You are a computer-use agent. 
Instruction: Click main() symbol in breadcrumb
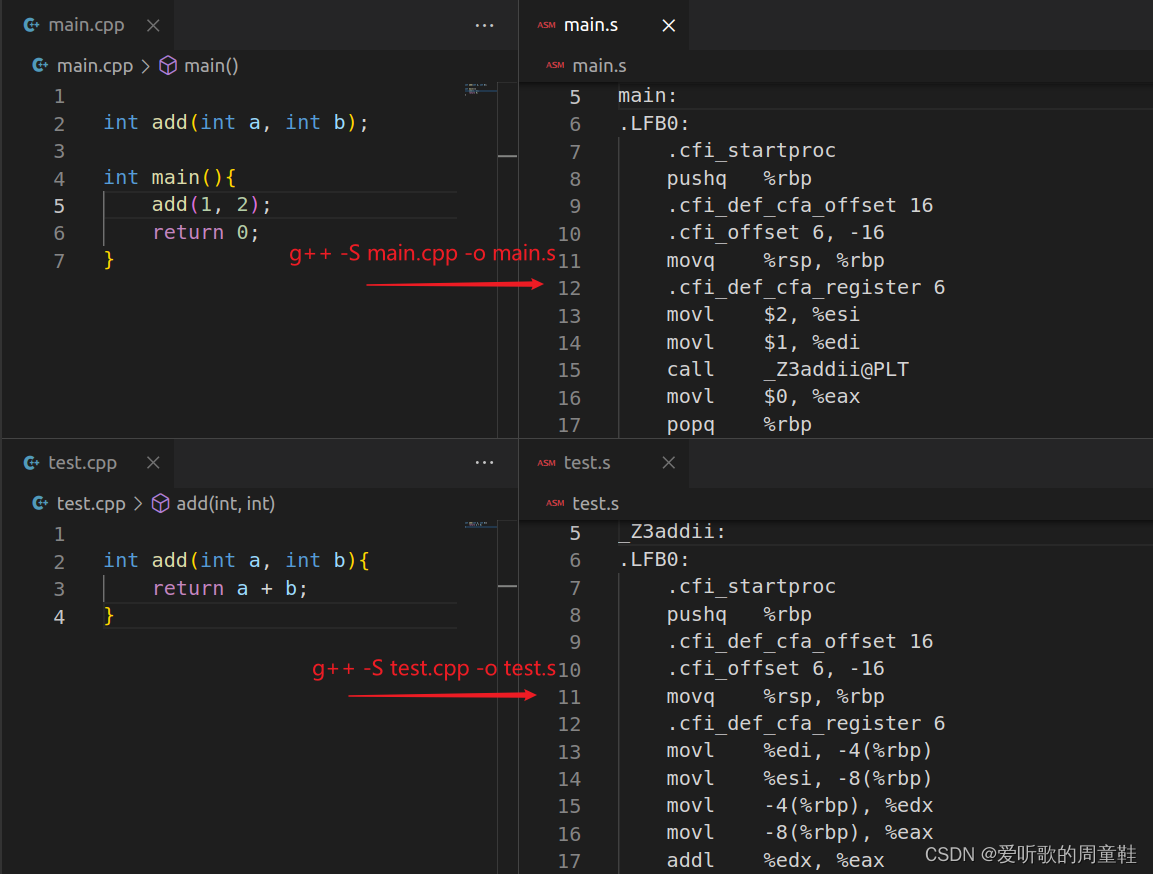[x=211, y=65]
